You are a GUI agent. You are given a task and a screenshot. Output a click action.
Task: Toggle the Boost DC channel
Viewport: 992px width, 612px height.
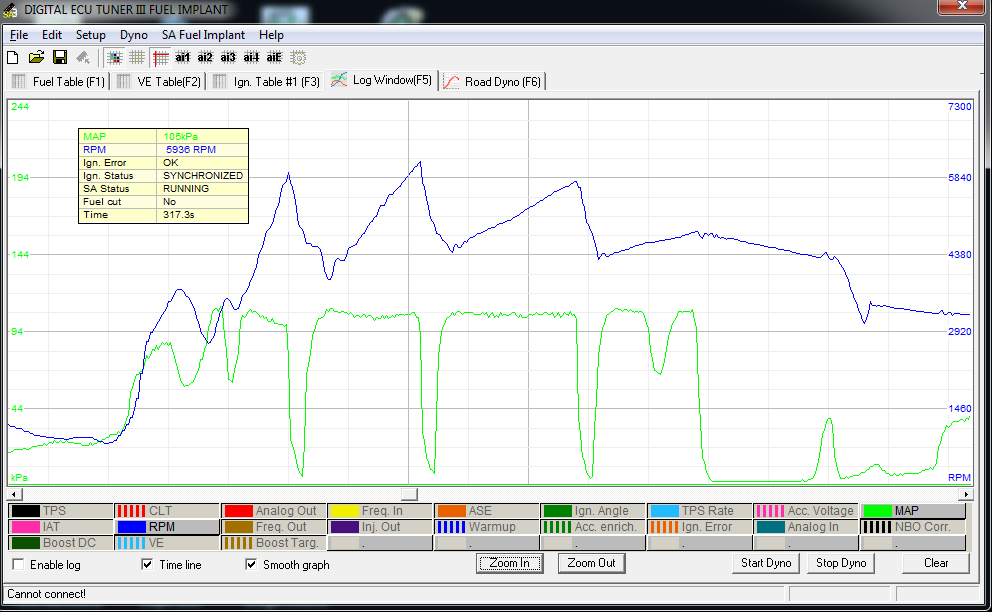(x=61, y=543)
